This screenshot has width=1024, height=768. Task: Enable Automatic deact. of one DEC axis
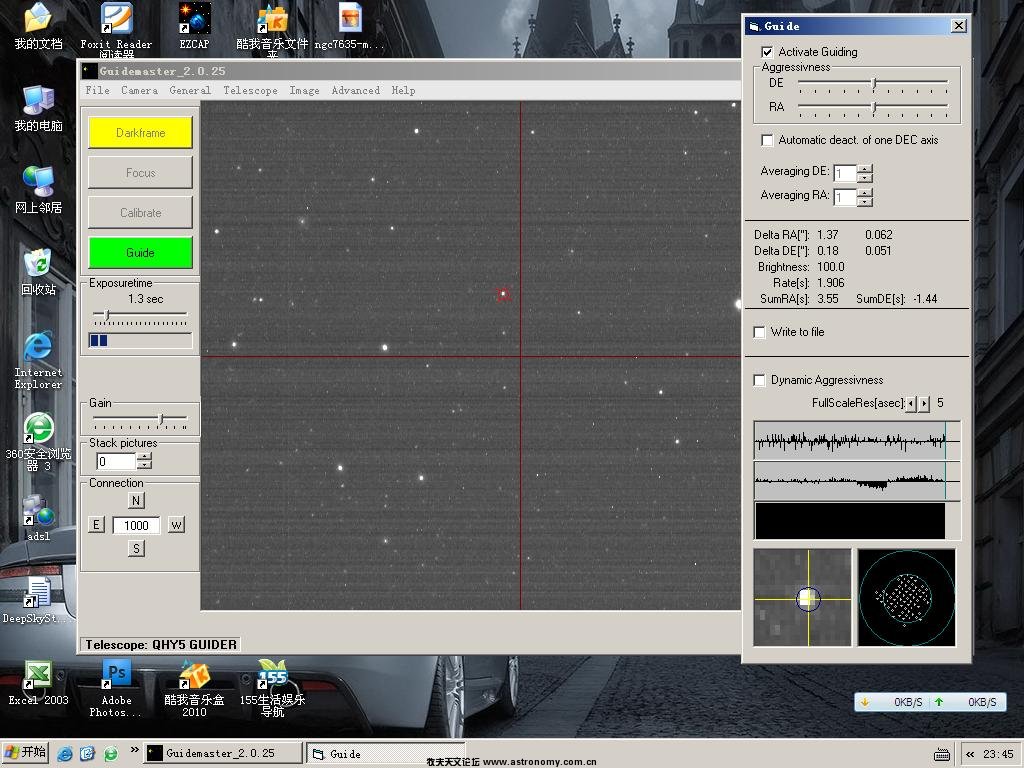(767, 140)
